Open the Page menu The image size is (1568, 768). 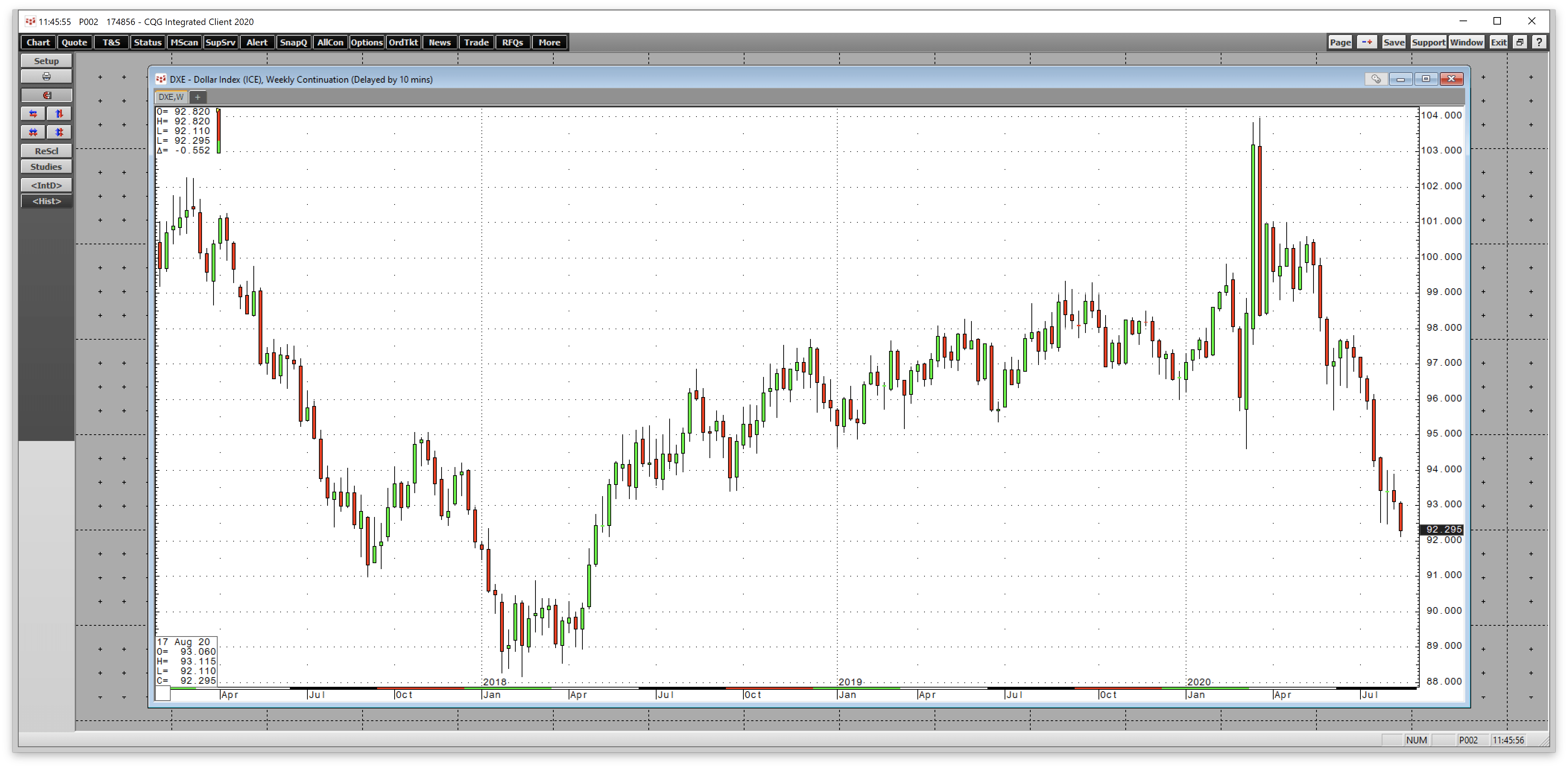[x=1340, y=42]
